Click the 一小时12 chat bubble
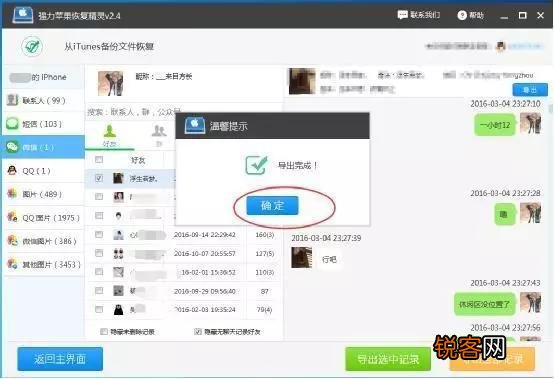 click(x=495, y=125)
